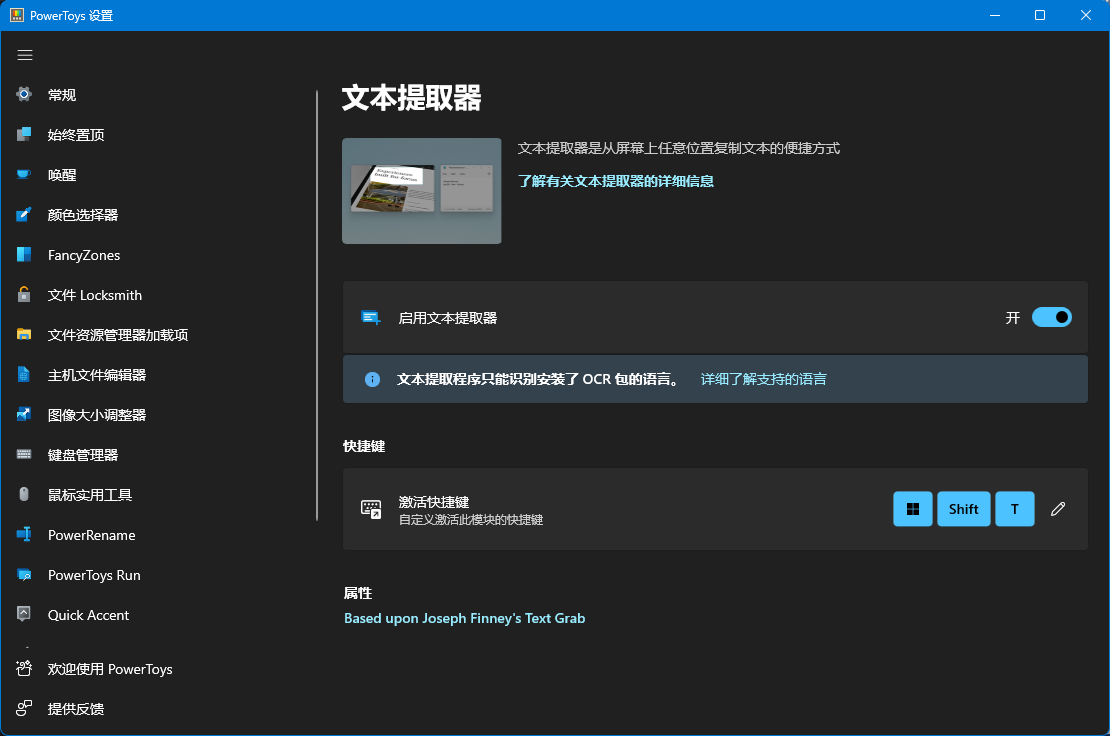The width and height of the screenshot is (1110, 736).
Task: Click the 常规 gear icon
Action: (24, 94)
